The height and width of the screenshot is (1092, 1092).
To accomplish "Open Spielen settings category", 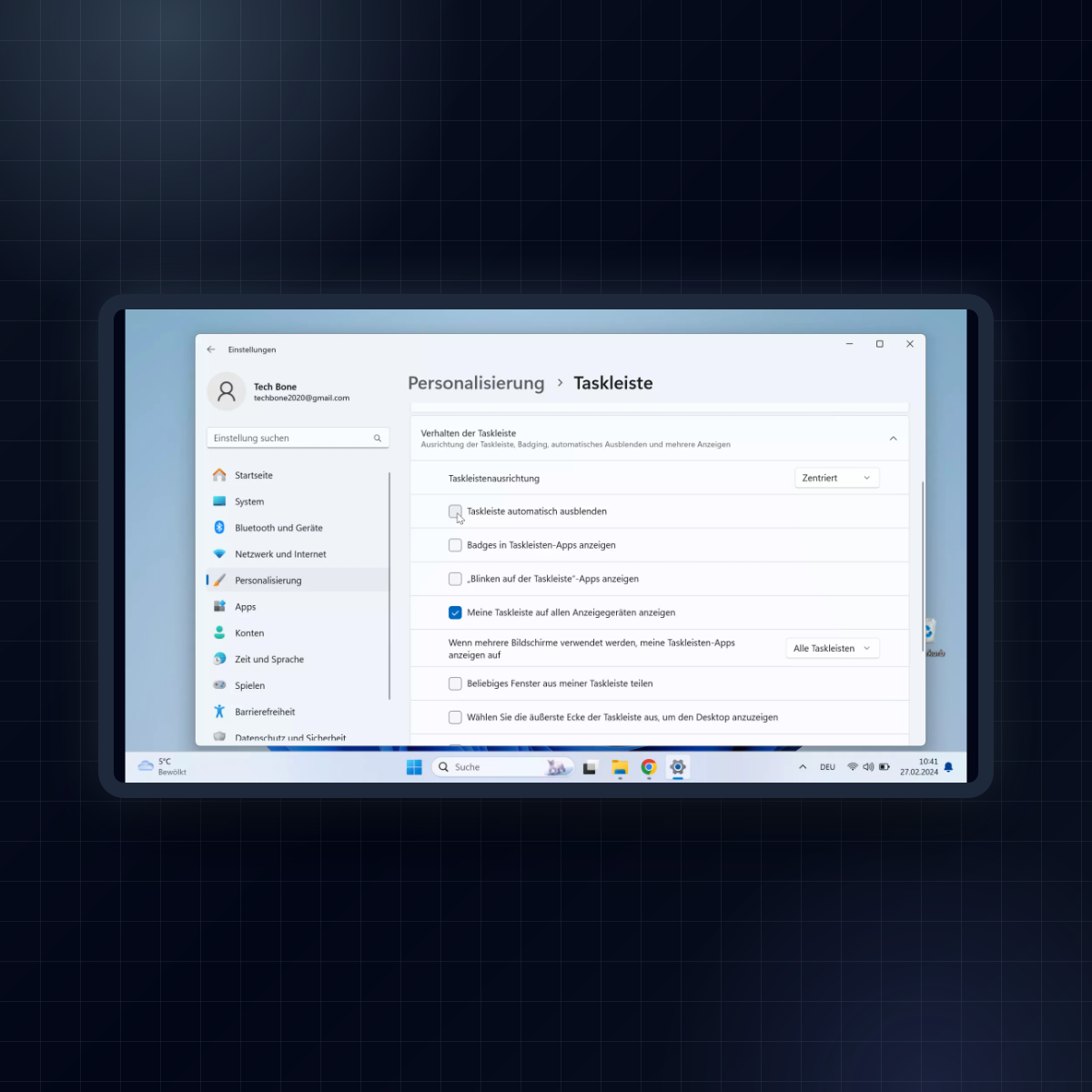I will 298,686.
